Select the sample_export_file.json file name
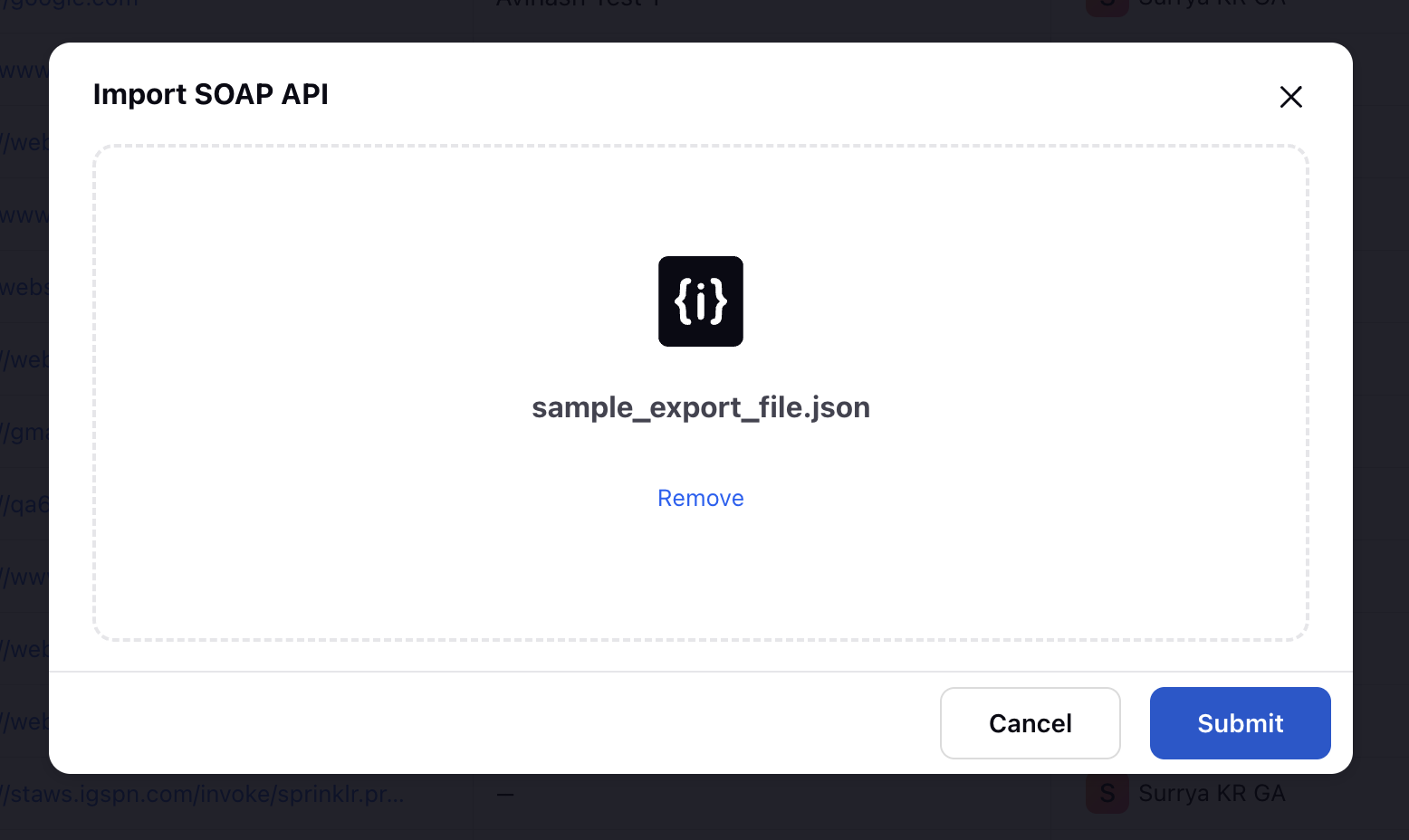1409x840 pixels. (701, 407)
